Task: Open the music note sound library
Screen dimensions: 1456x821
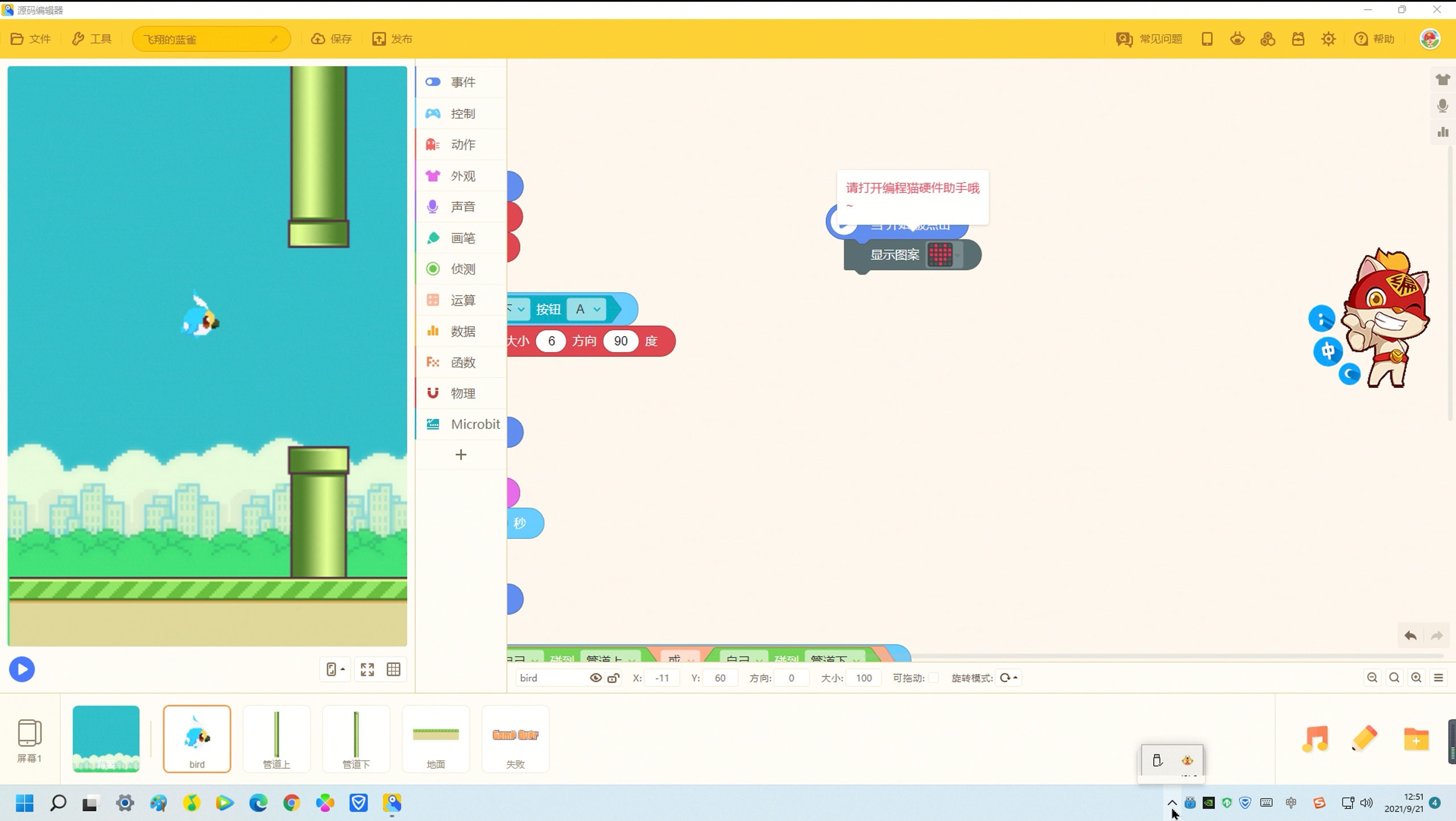Action: click(x=1315, y=739)
